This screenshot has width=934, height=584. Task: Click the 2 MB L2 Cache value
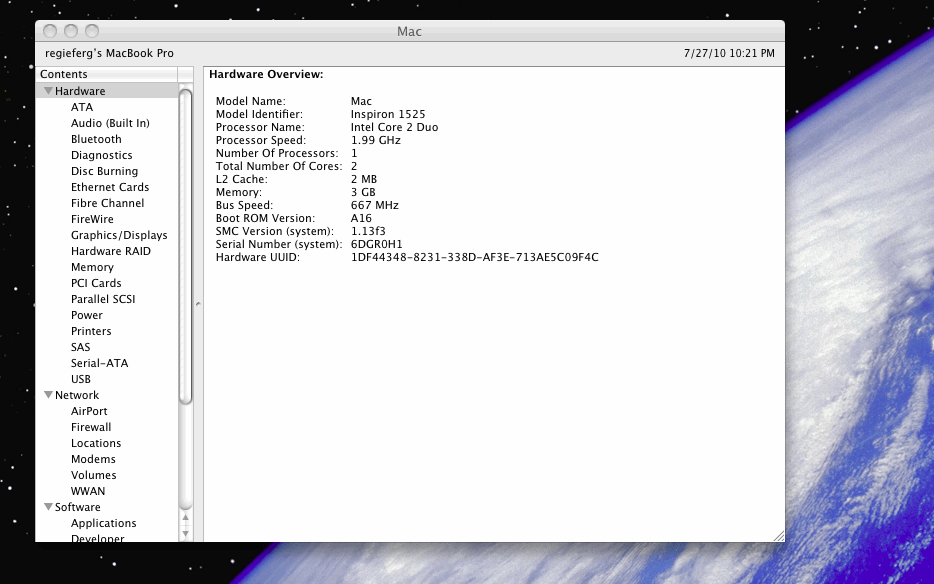[364, 179]
